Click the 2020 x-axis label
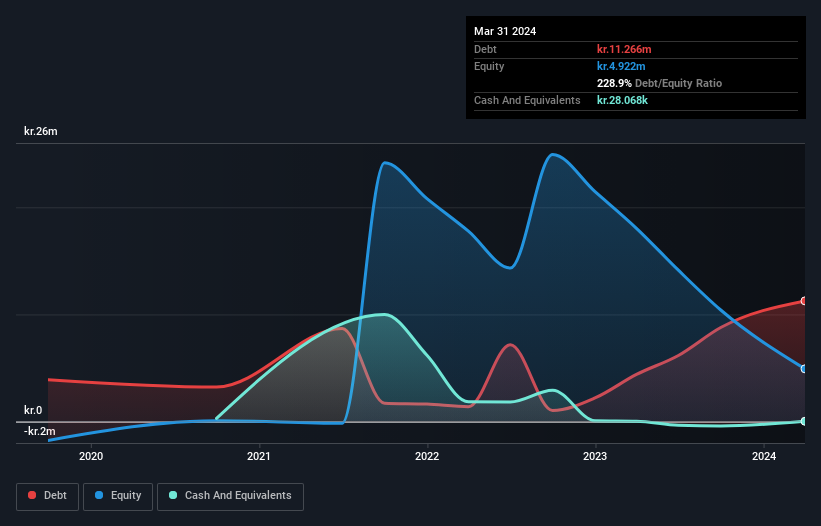The width and height of the screenshot is (821, 526). pyautogui.click(x=91, y=456)
